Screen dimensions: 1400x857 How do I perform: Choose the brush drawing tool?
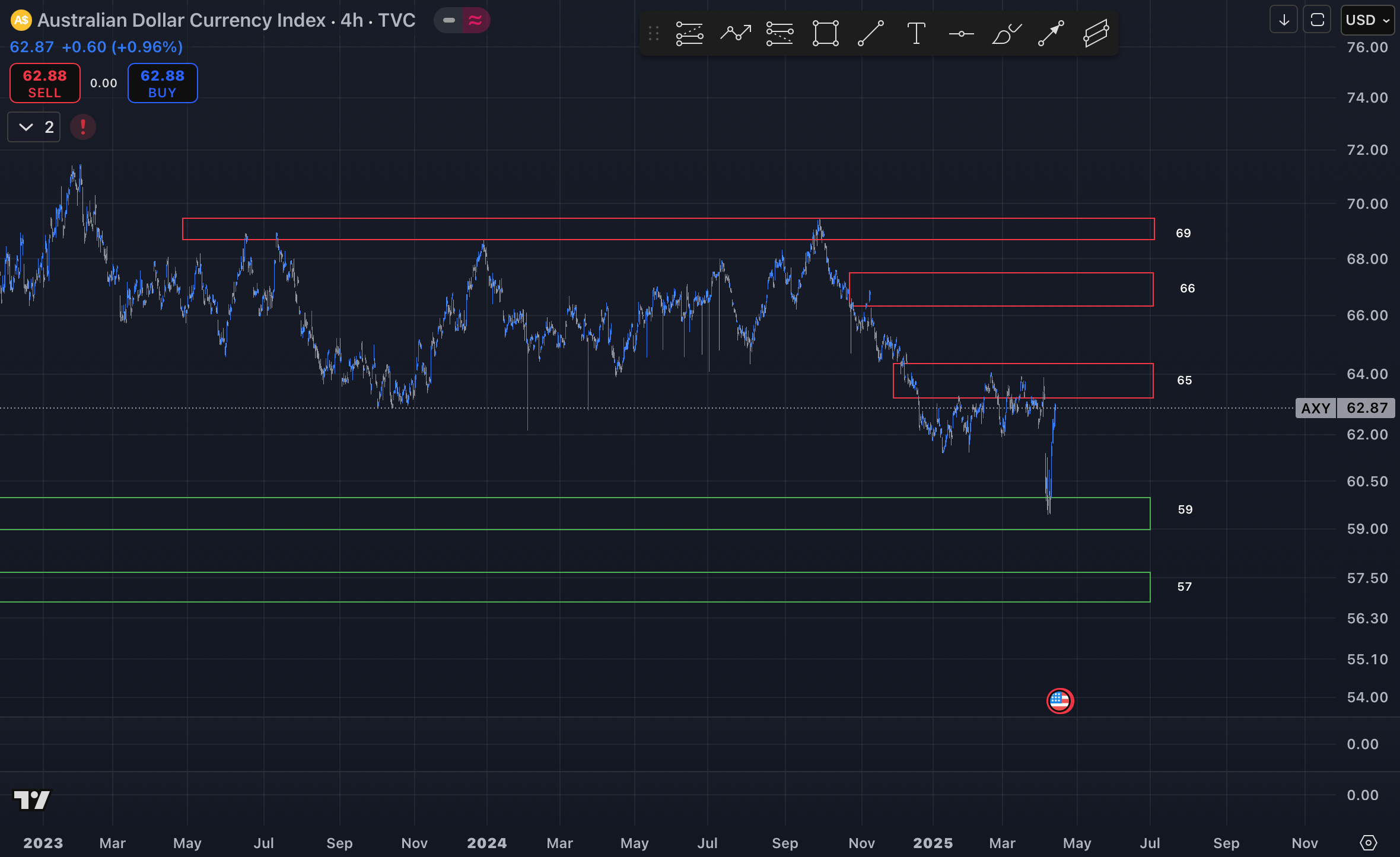[1007, 34]
